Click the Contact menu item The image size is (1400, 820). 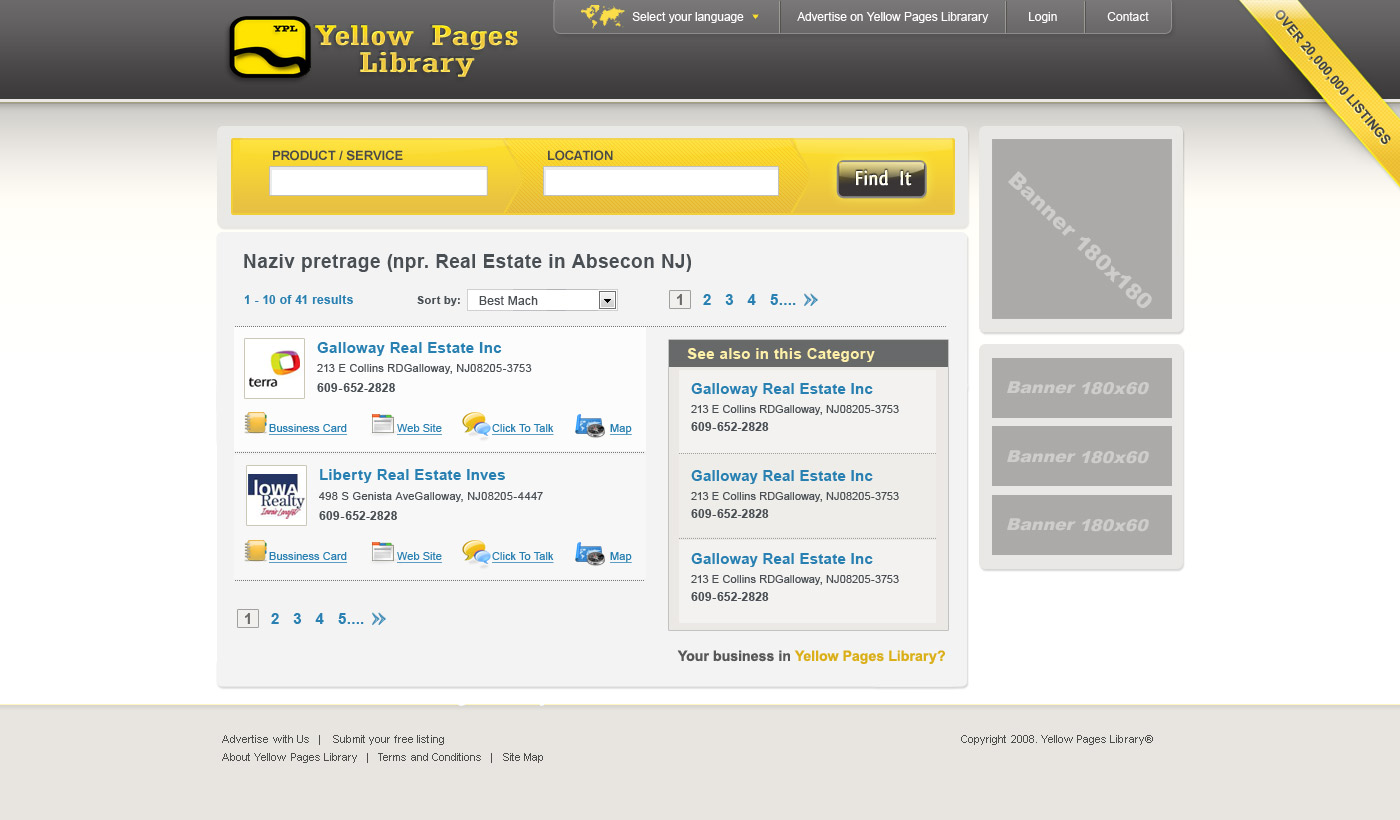click(x=1127, y=17)
